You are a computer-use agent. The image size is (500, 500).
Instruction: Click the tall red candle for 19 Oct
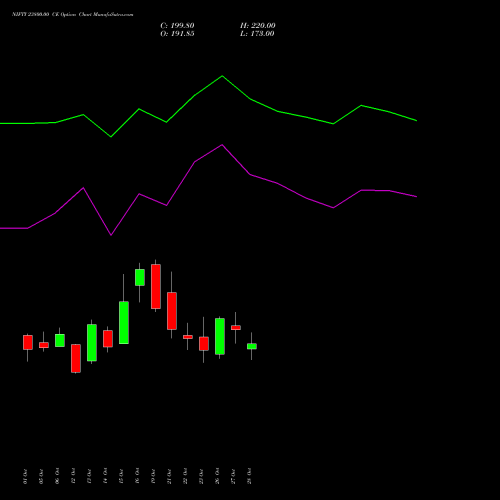coord(156,287)
